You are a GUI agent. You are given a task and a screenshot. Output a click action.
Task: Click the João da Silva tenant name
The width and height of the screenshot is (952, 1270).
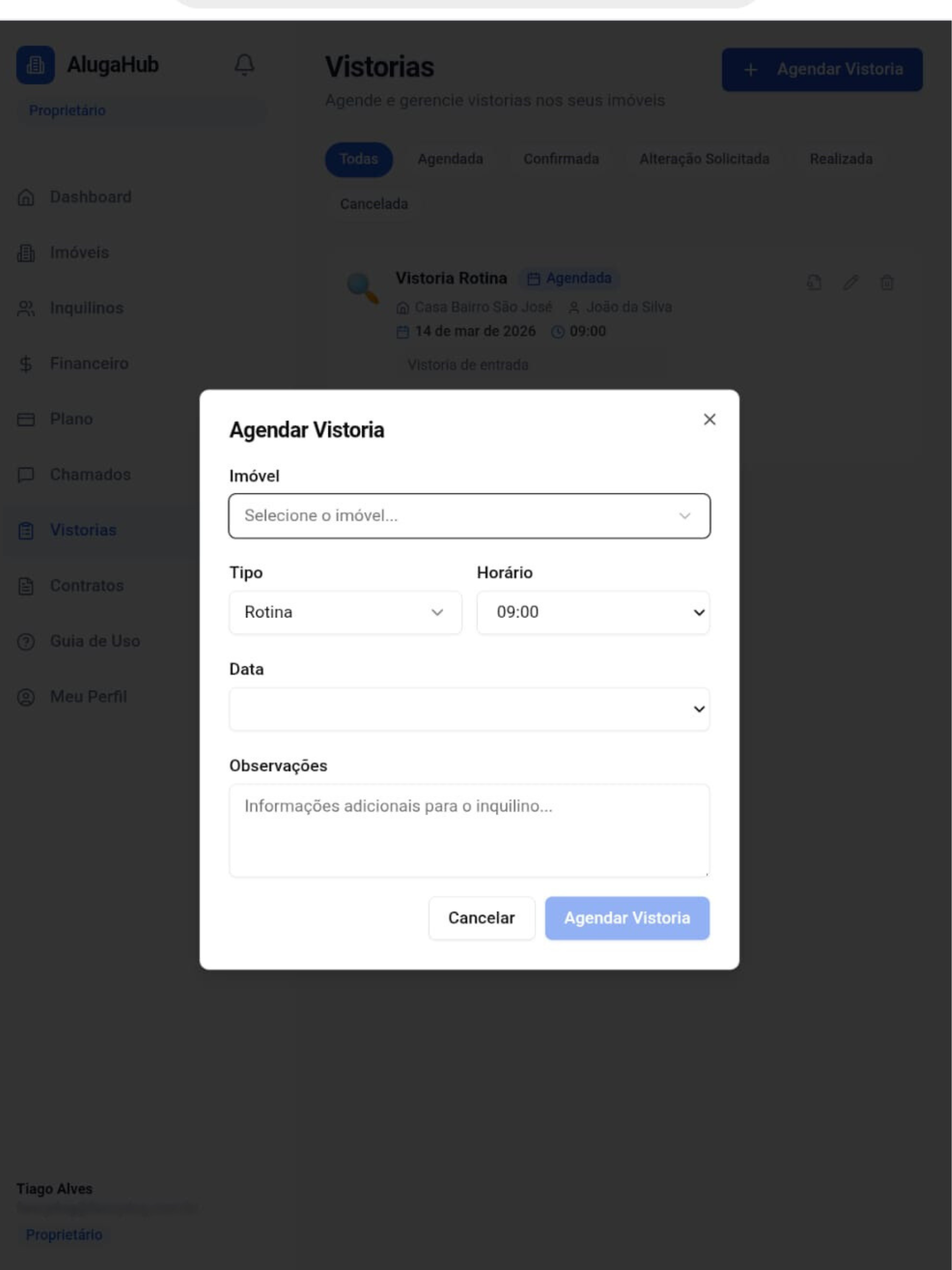tap(629, 308)
